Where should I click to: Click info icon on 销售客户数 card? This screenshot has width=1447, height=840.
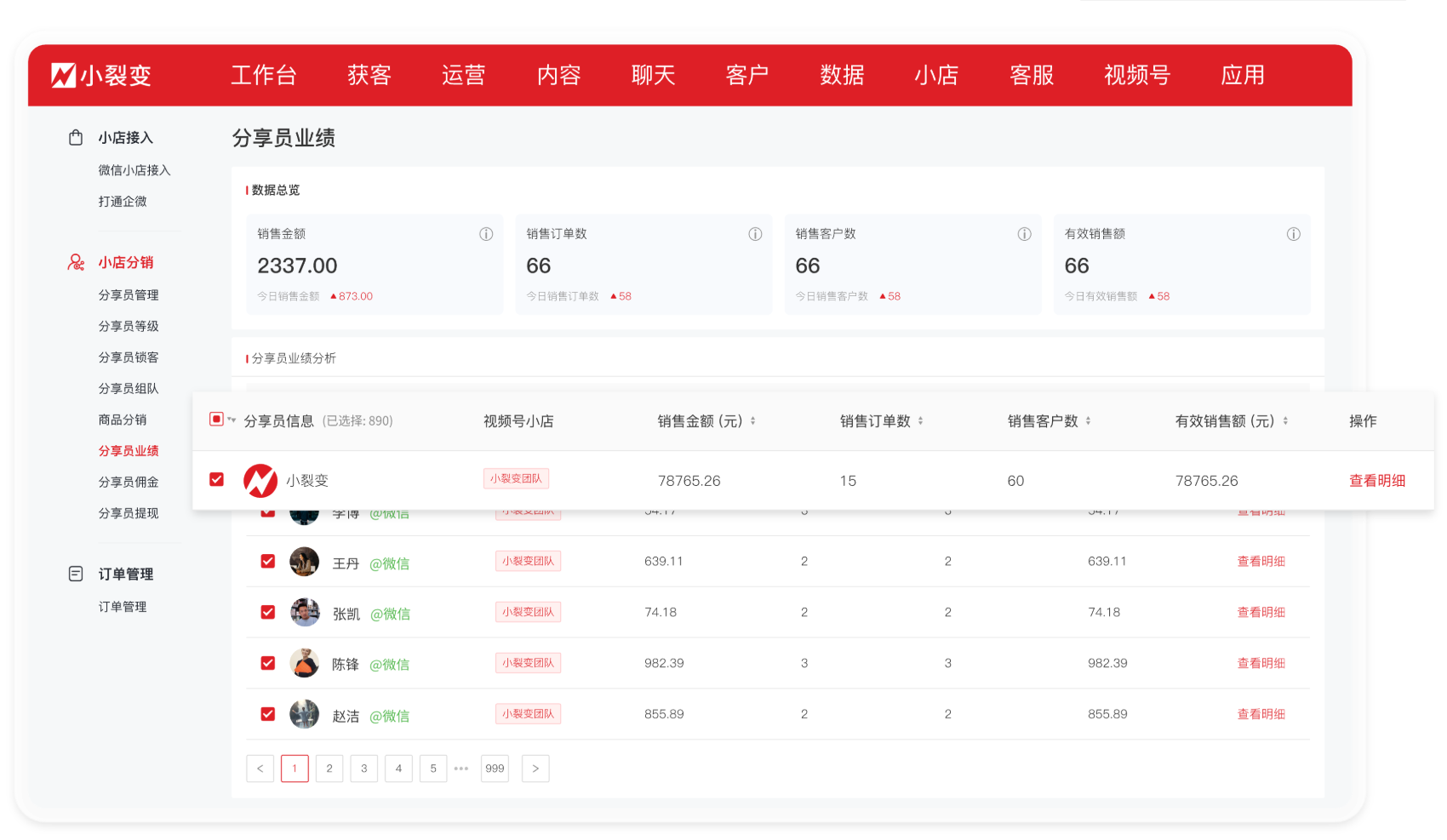pos(1025,234)
